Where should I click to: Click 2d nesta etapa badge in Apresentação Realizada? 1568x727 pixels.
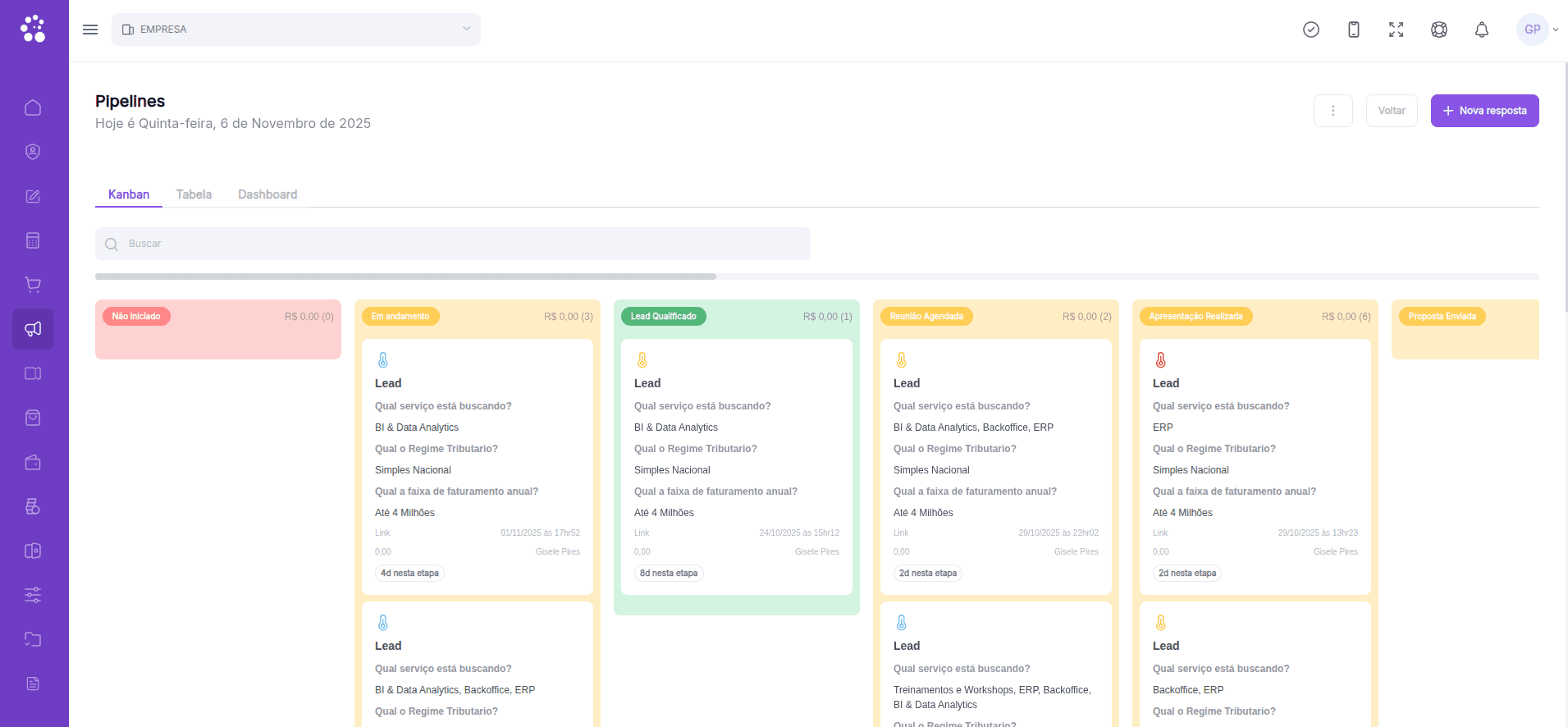pyautogui.click(x=1187, y=574)
